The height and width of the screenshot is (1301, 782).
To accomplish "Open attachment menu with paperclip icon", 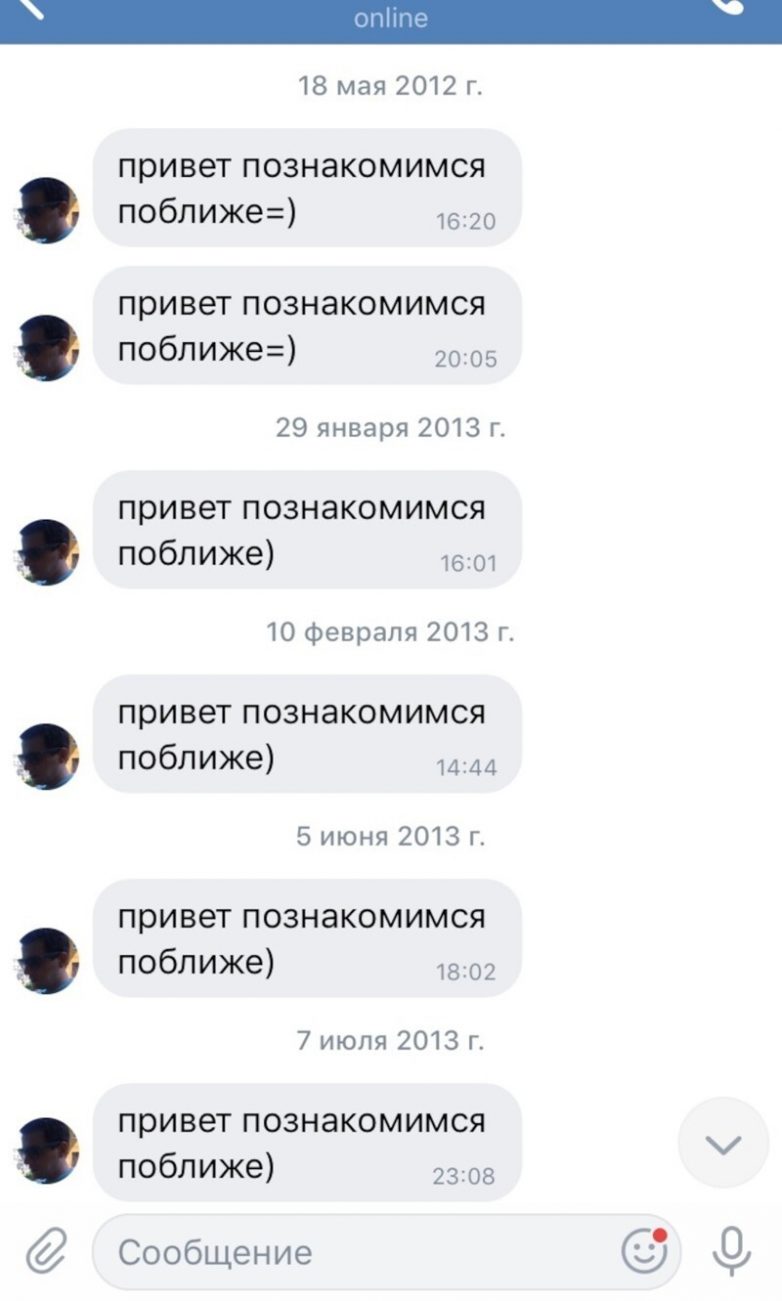I will click(45, 1251).
